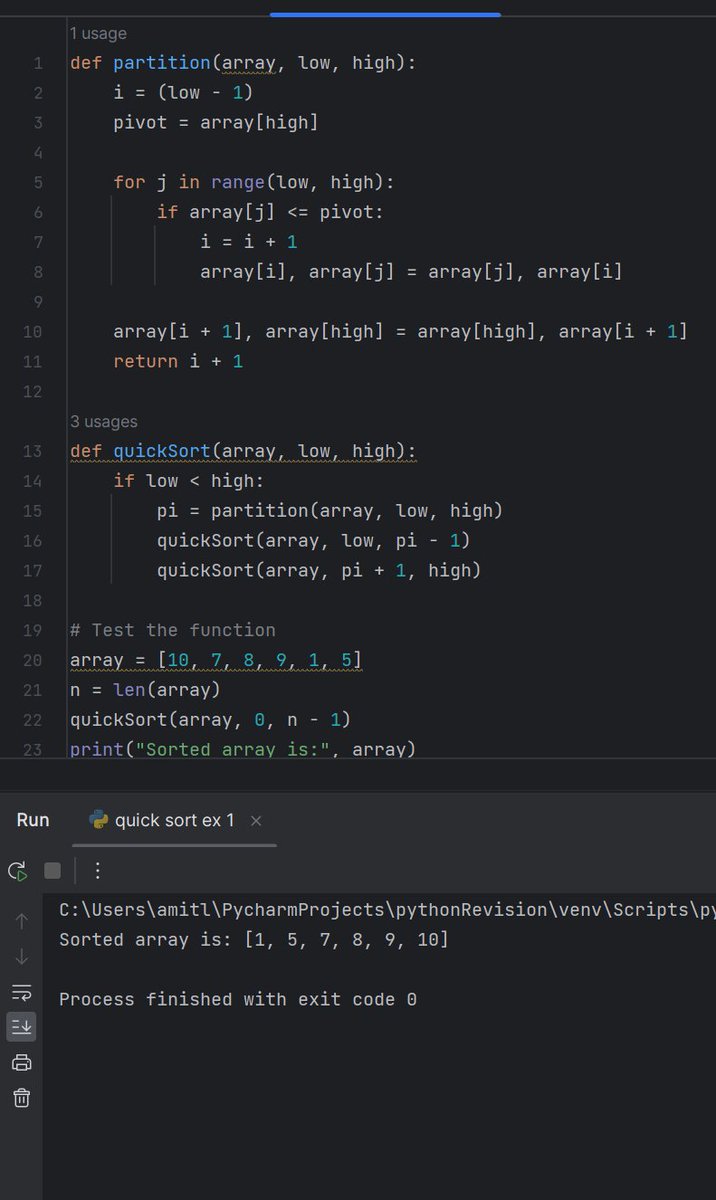716x1200 pixels.
Task: Click 'pi = partition(array, low, high)' line
Action: pos(330,511)
